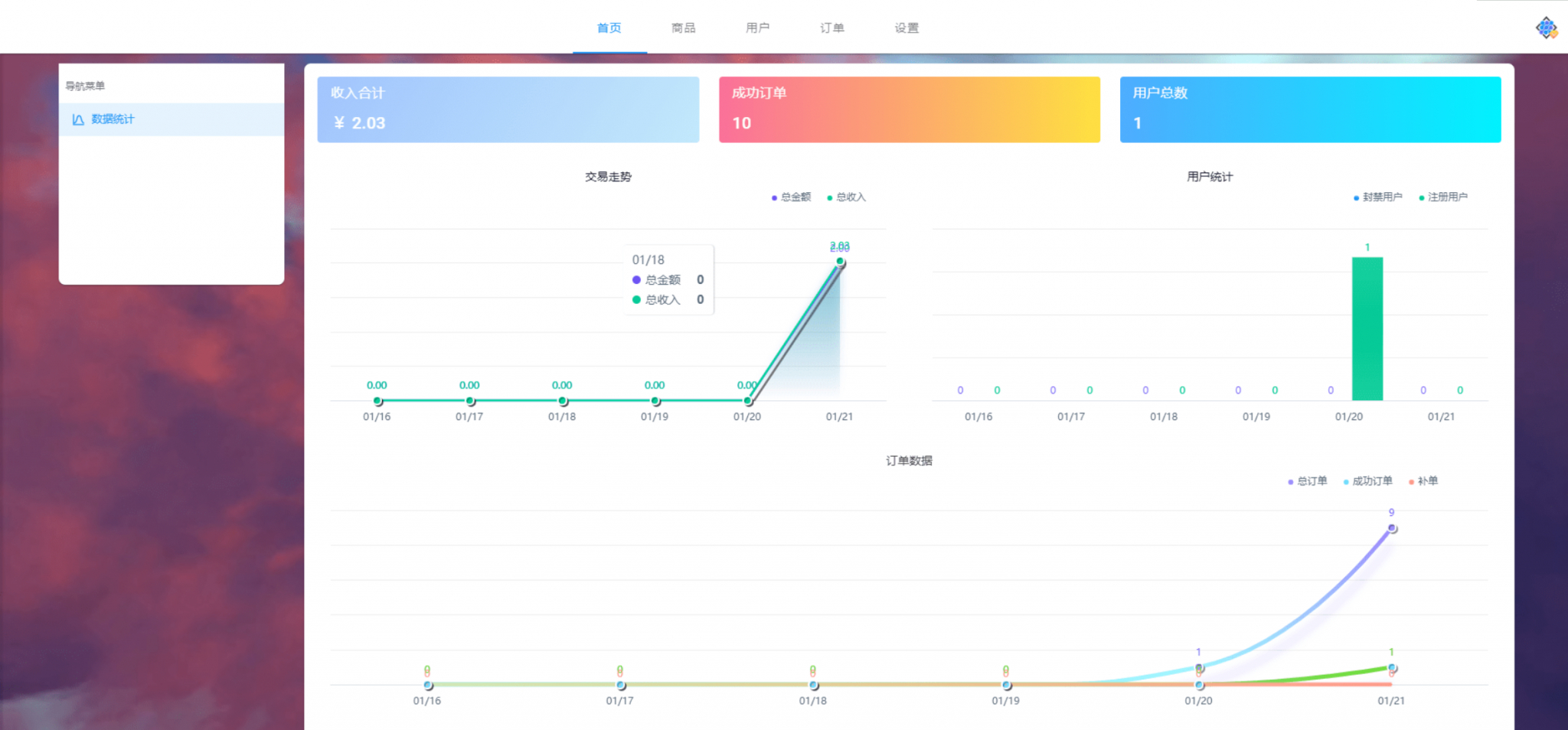Switch to the 商品 tab
The width and height of the screenshot is (1568, 730).
(x=684, y=28)
